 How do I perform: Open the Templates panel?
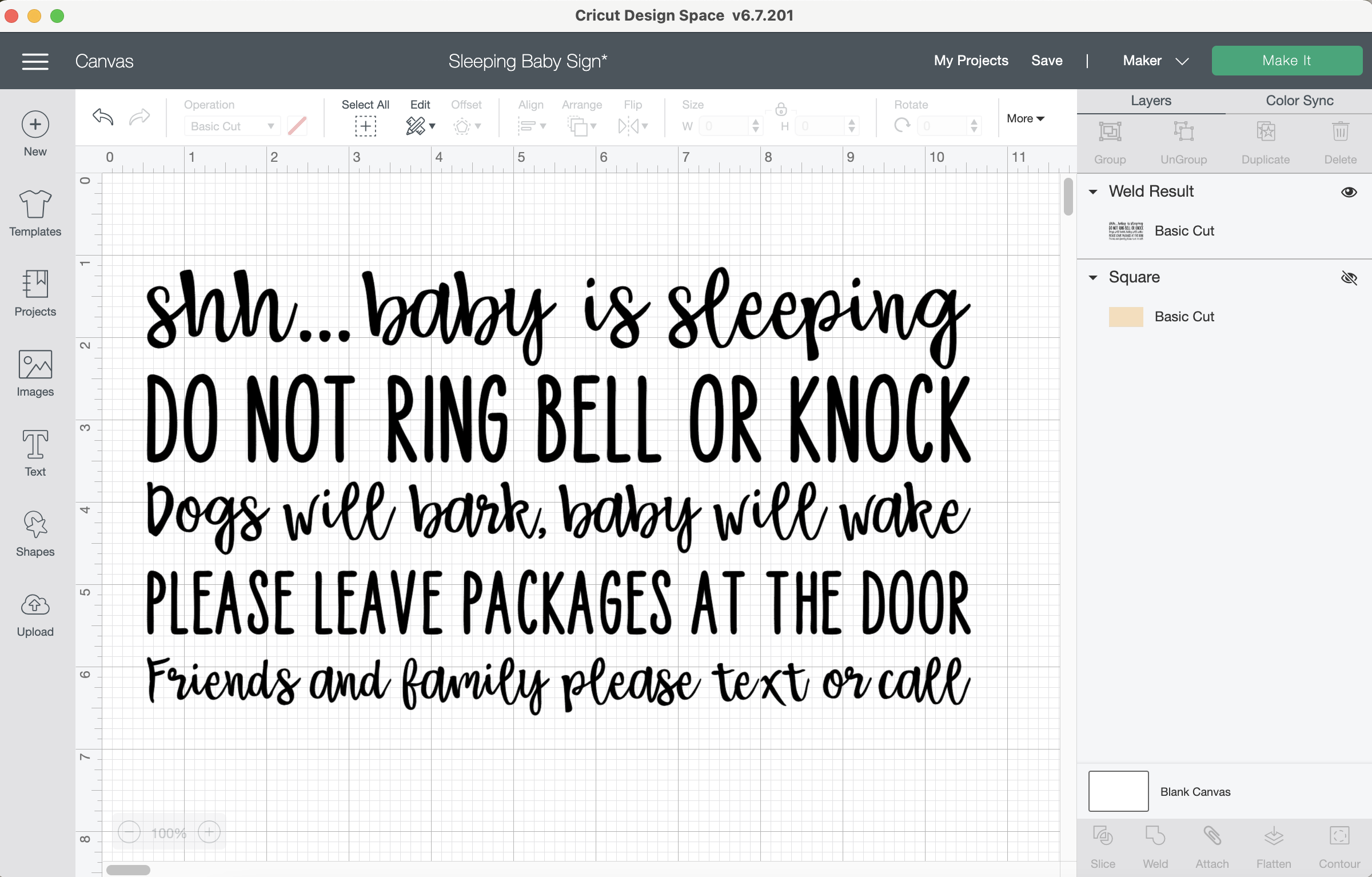click(35, 214)
